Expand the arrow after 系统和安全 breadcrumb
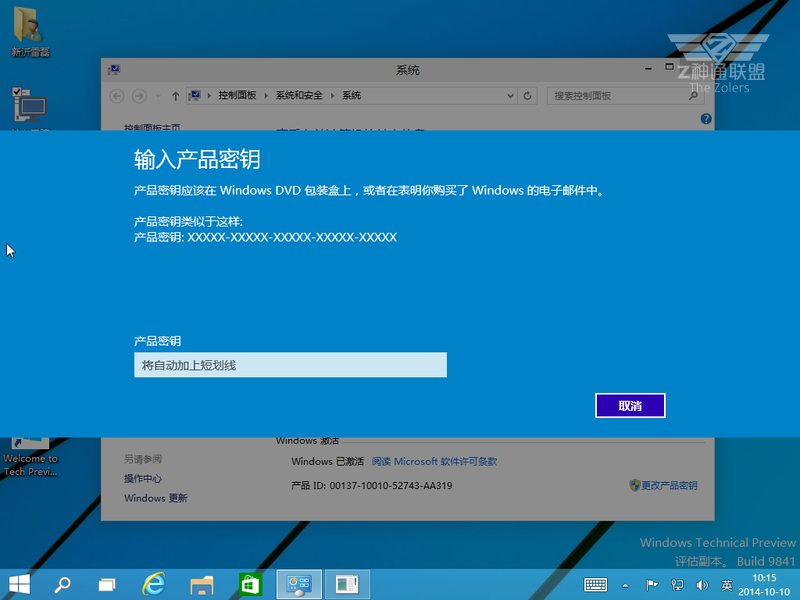 (x=332, y=95)
